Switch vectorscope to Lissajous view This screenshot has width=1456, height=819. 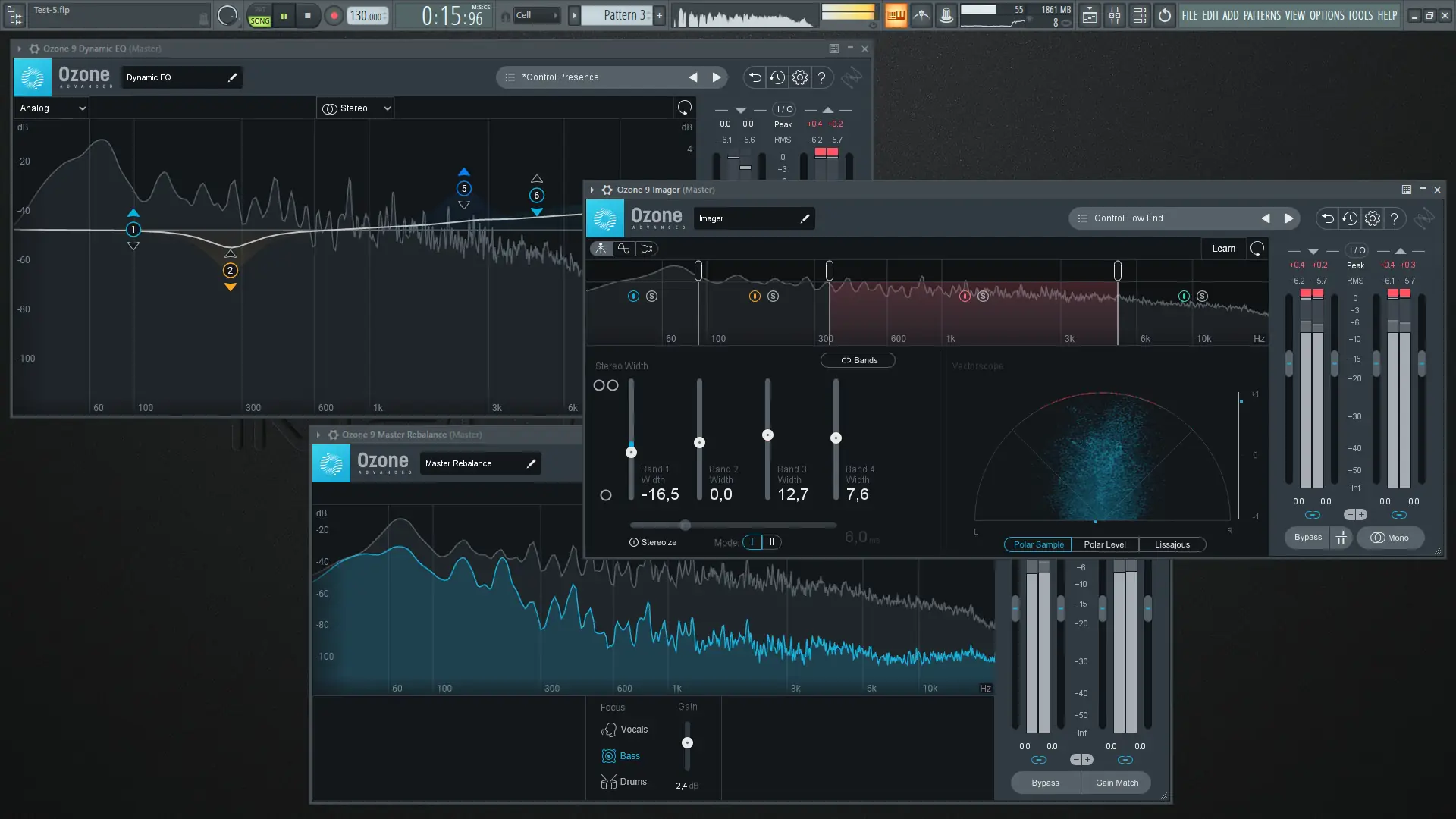coord(1172,544)
